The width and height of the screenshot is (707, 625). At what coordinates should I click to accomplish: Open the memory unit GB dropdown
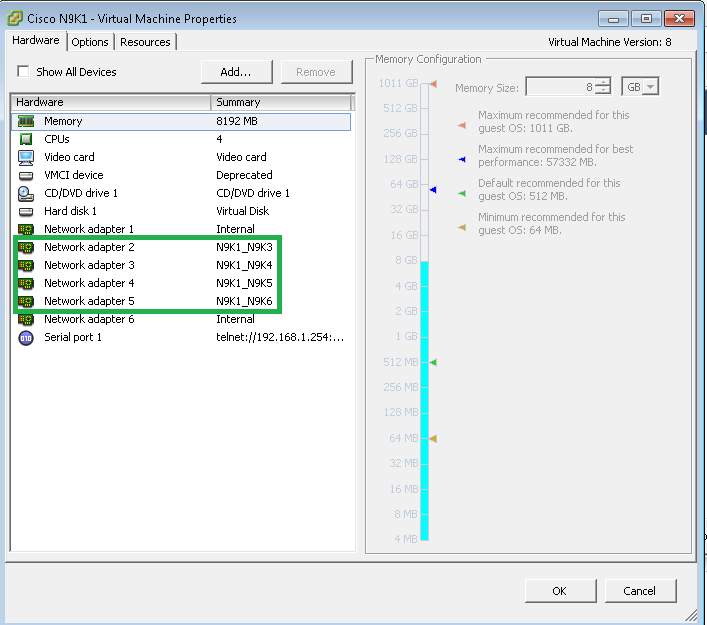[x=650, y=87]
